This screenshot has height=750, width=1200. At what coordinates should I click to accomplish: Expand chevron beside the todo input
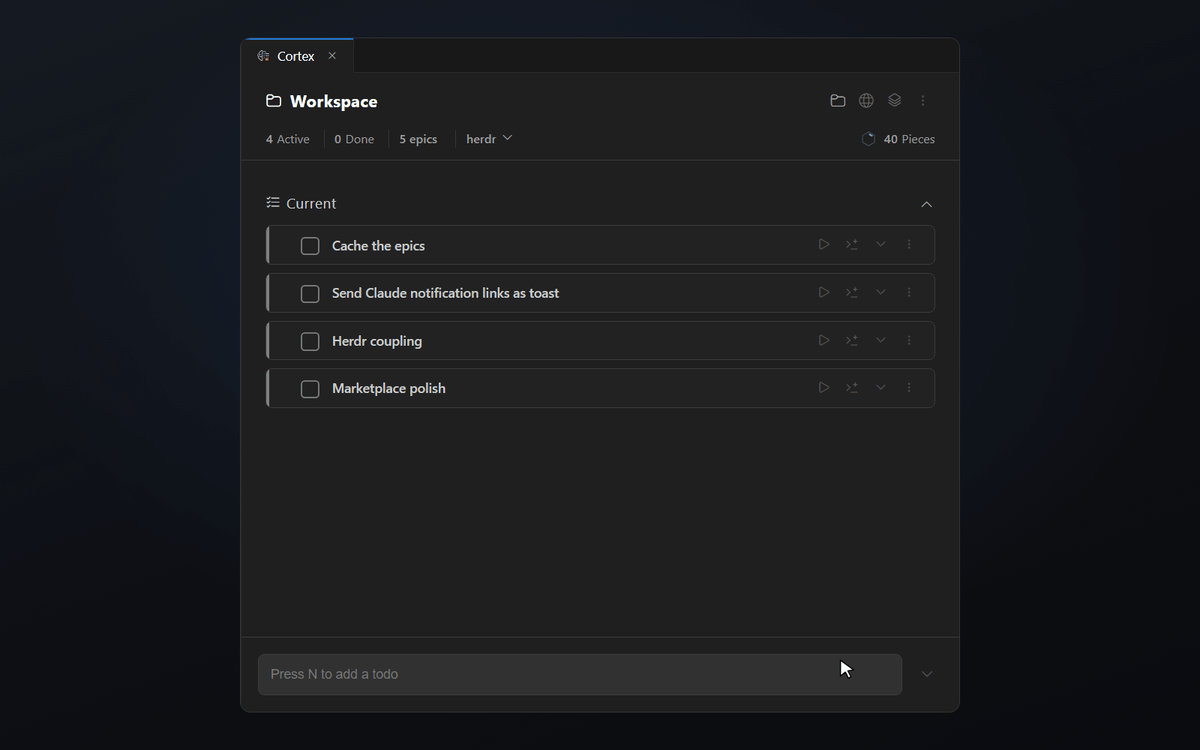pyautogui.click(x=927, y=674)
